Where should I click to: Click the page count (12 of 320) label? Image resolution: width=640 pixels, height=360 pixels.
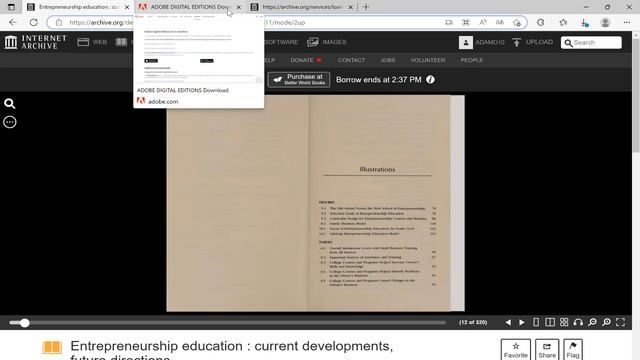click(x=473, y=322)
